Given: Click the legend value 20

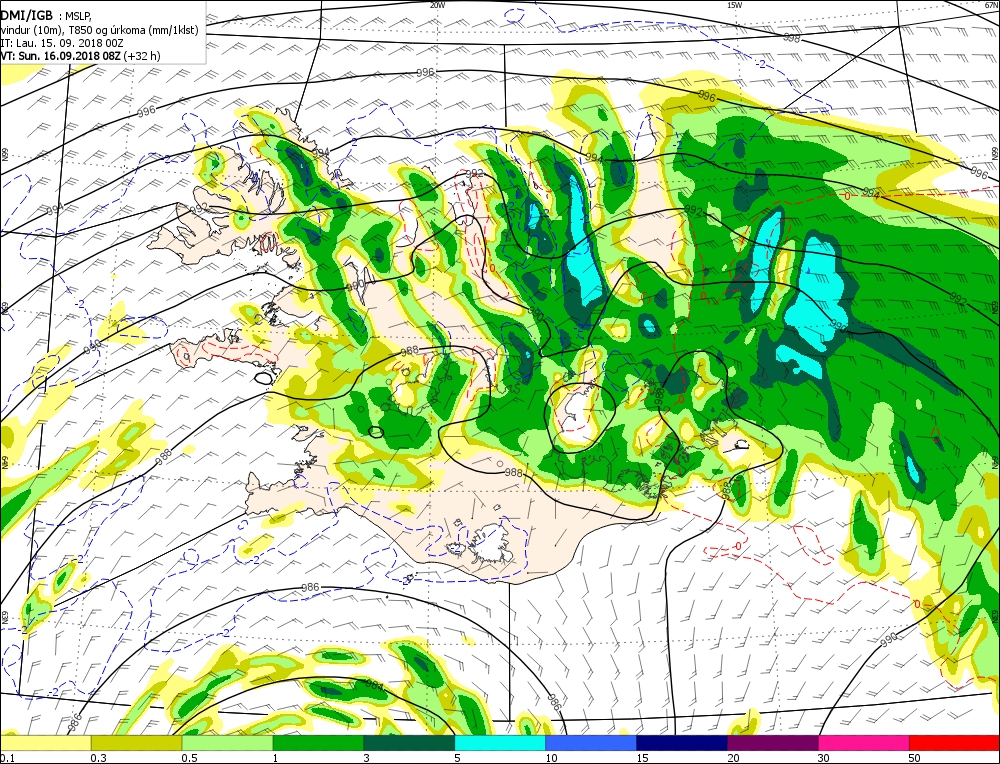Looking at the screenshot, I should (x=734, y=758).
